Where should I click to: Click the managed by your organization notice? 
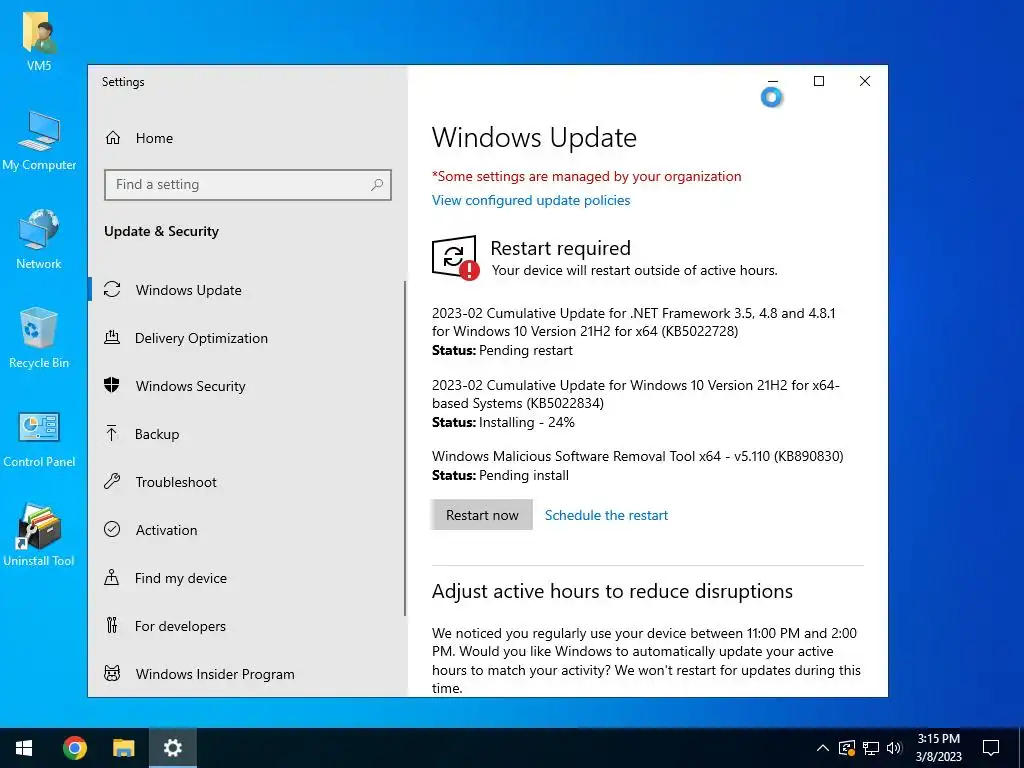coord(586,176)
